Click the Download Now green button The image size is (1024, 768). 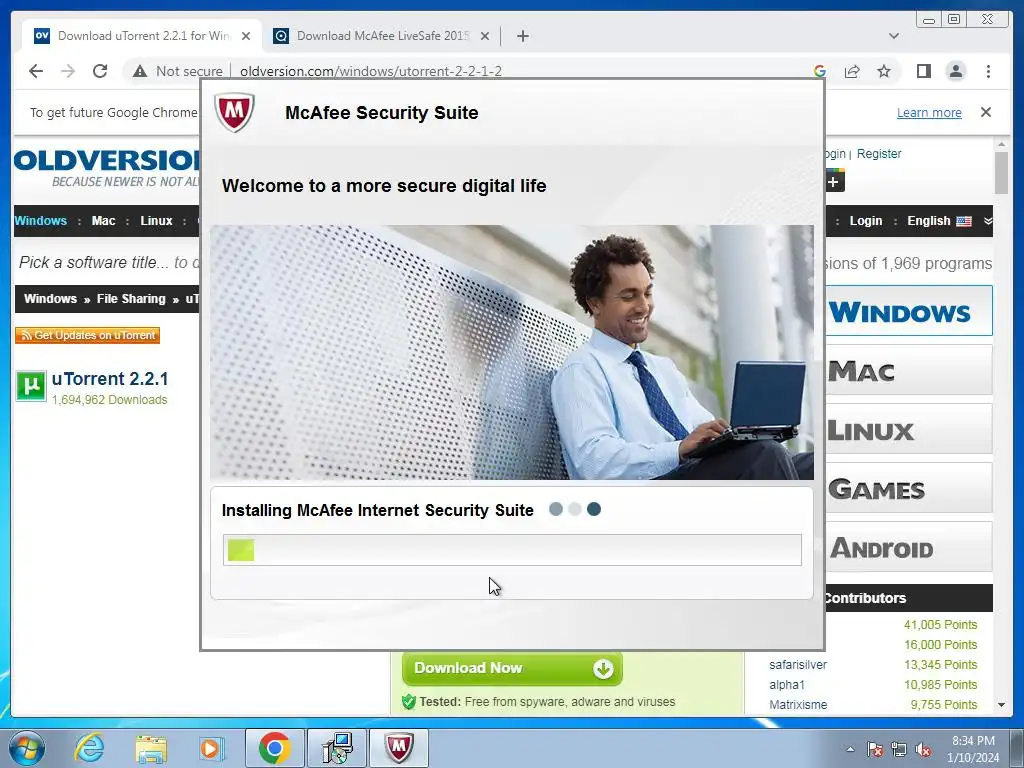coord(513,668)
